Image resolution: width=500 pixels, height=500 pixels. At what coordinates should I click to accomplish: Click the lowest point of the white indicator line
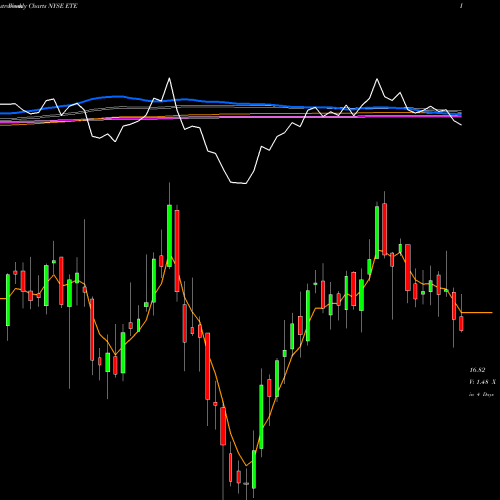tap(246, 183)
